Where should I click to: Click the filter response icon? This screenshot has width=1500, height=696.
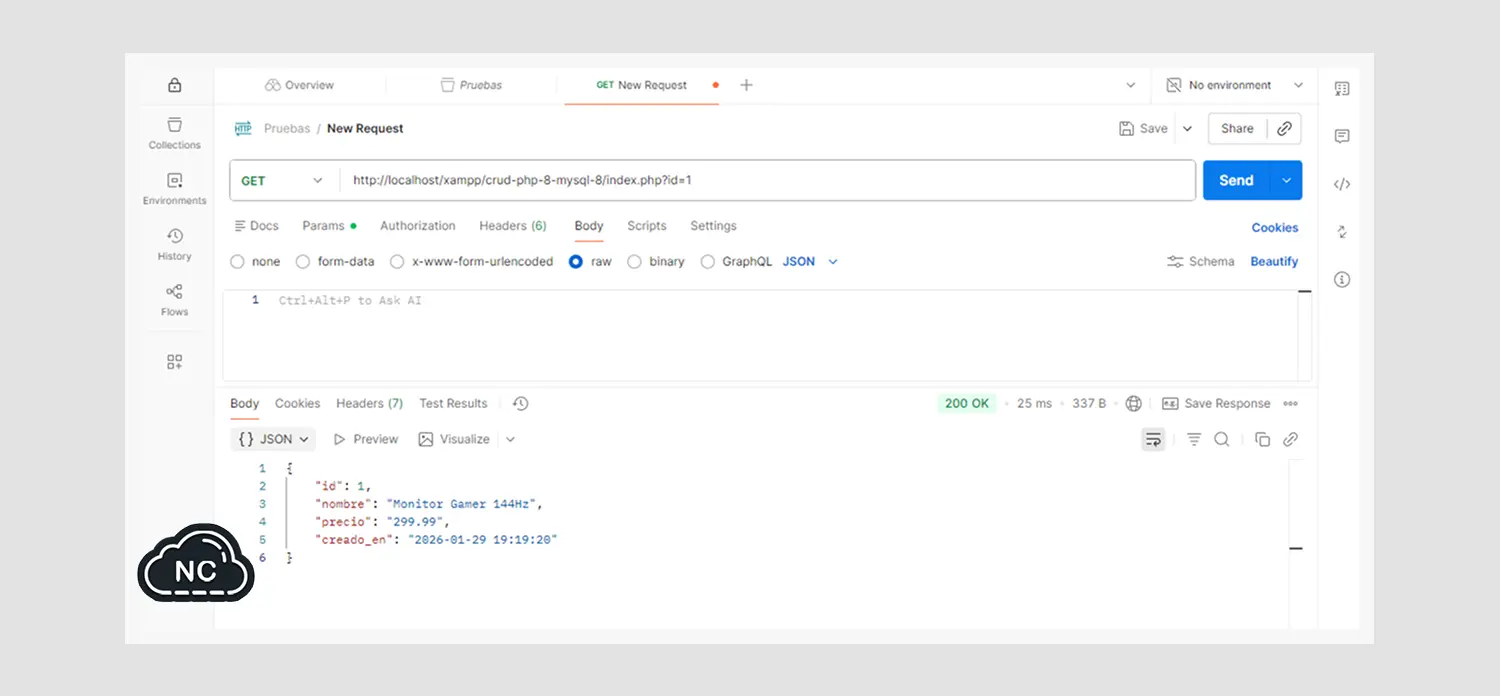pos(1194,439)
